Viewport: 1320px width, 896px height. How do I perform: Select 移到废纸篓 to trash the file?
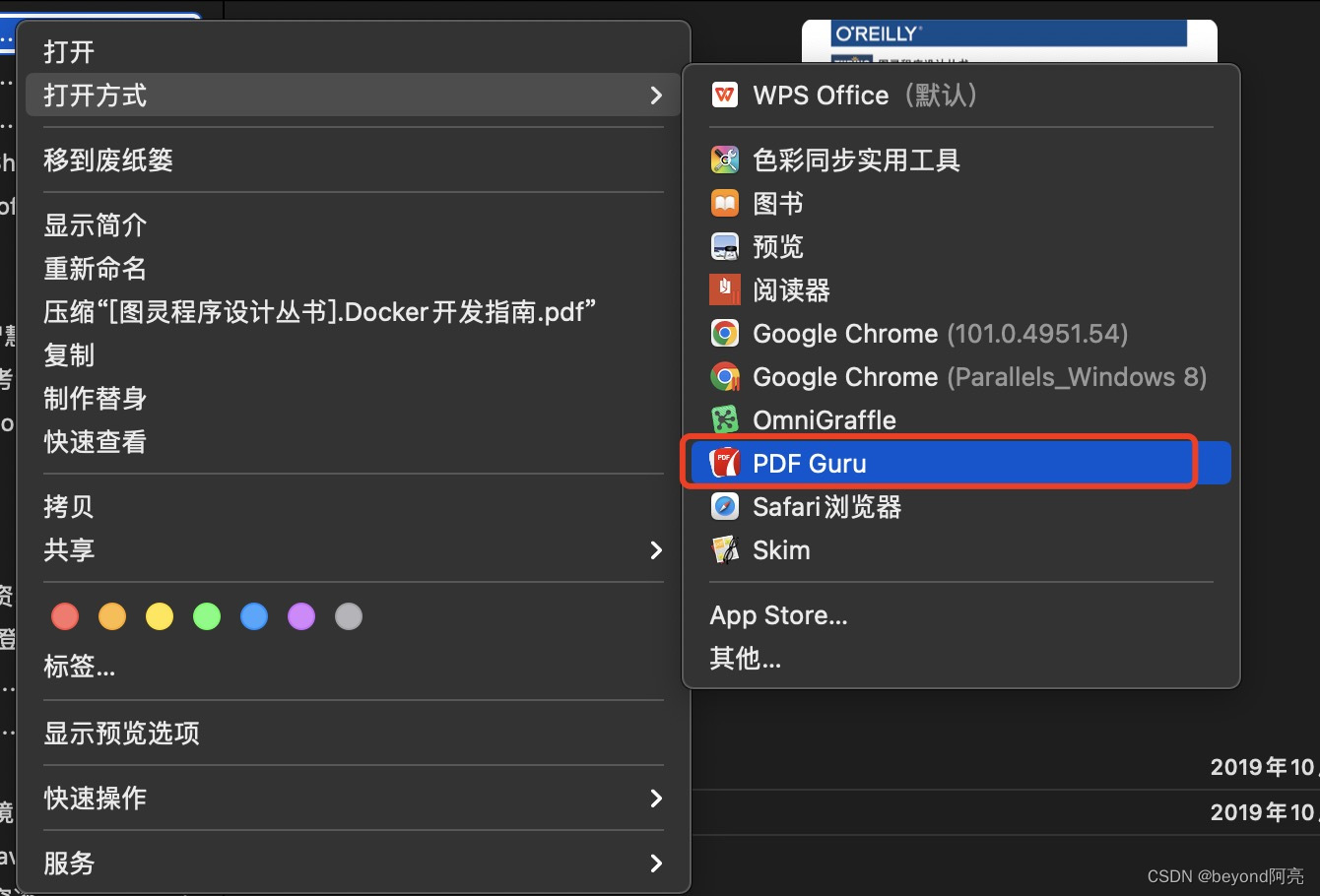(353, 160)
